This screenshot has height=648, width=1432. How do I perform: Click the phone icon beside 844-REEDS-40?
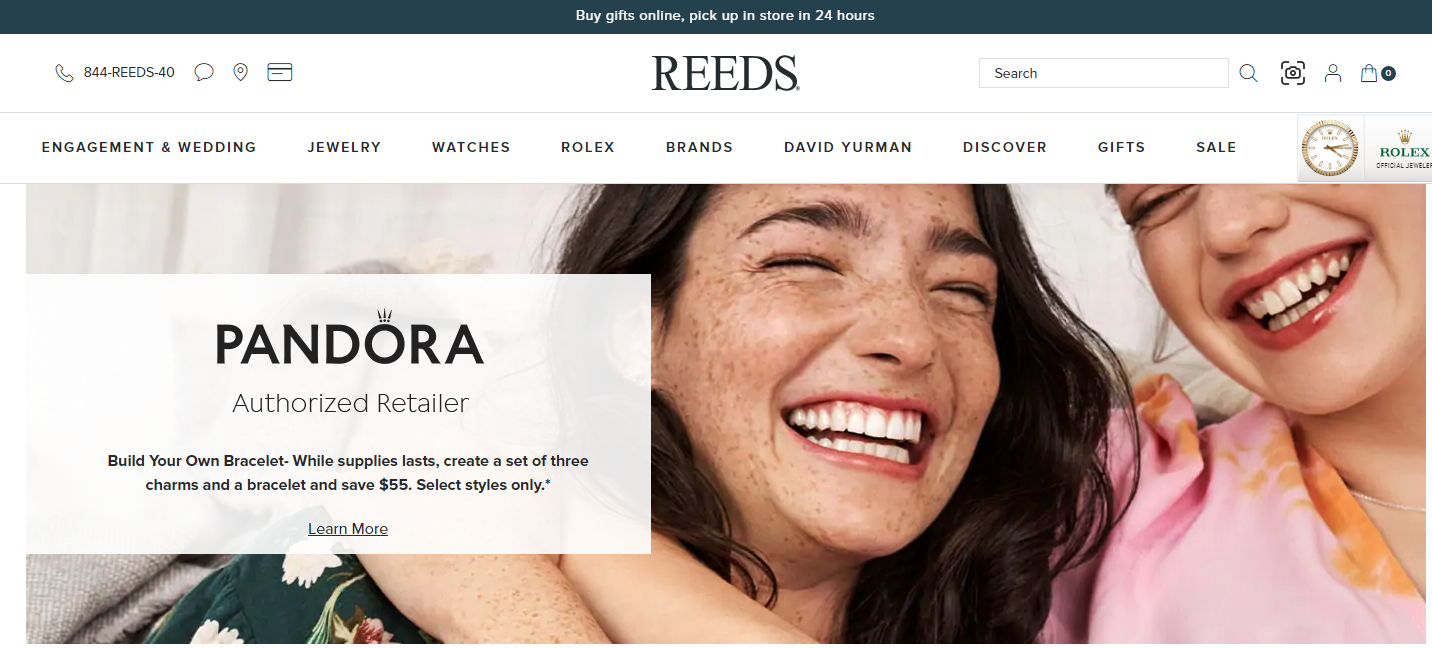[x=64, y=73]
